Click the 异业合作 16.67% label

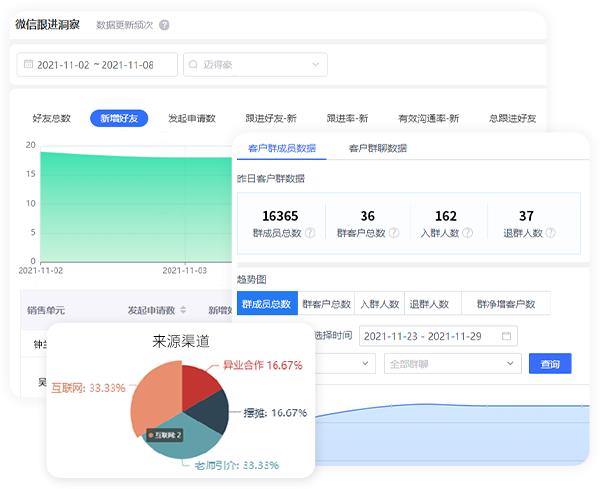point(263,365)
